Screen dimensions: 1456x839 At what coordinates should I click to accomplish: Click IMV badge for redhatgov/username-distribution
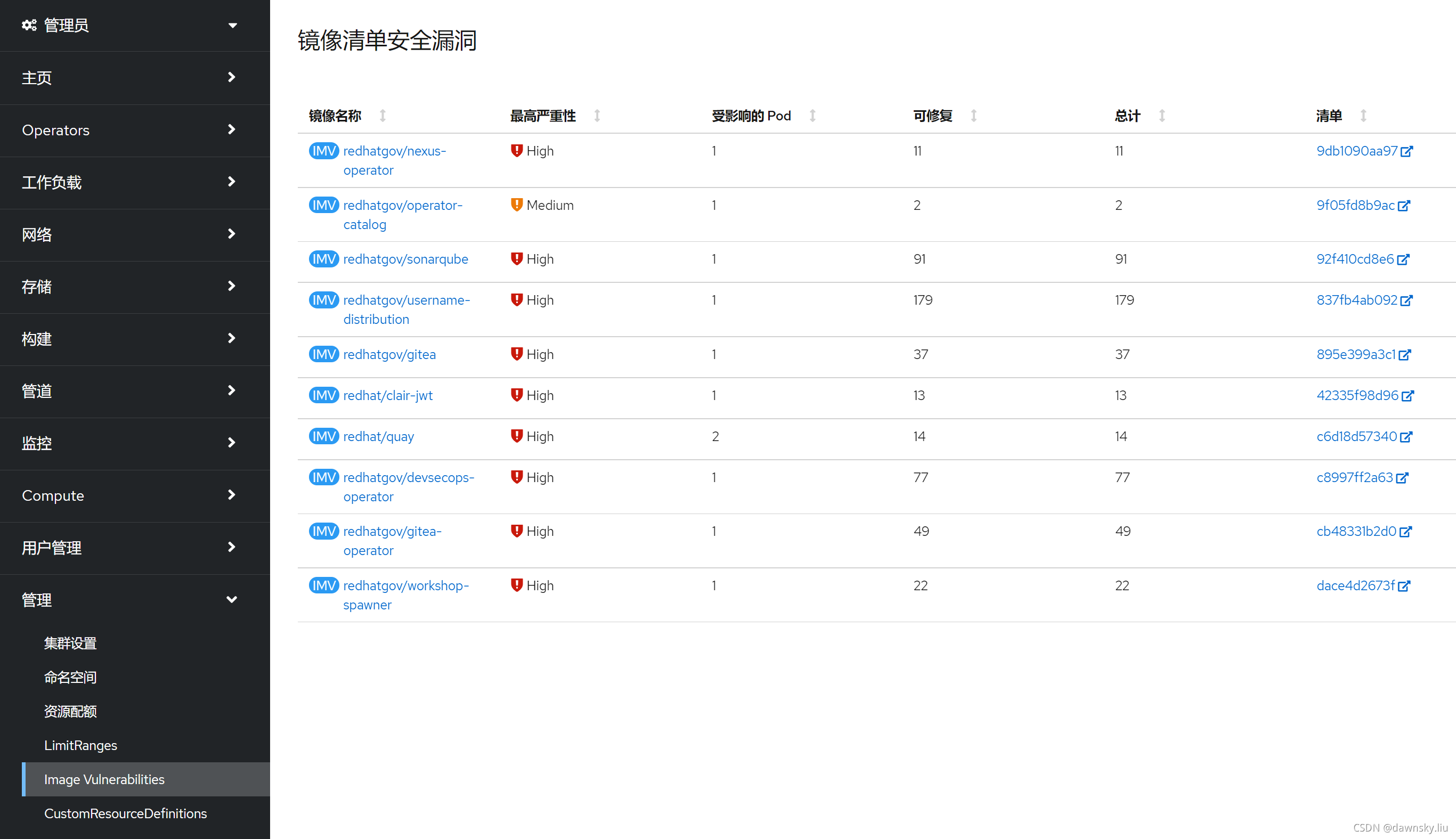pyautogui.click(x=324, y=300)
